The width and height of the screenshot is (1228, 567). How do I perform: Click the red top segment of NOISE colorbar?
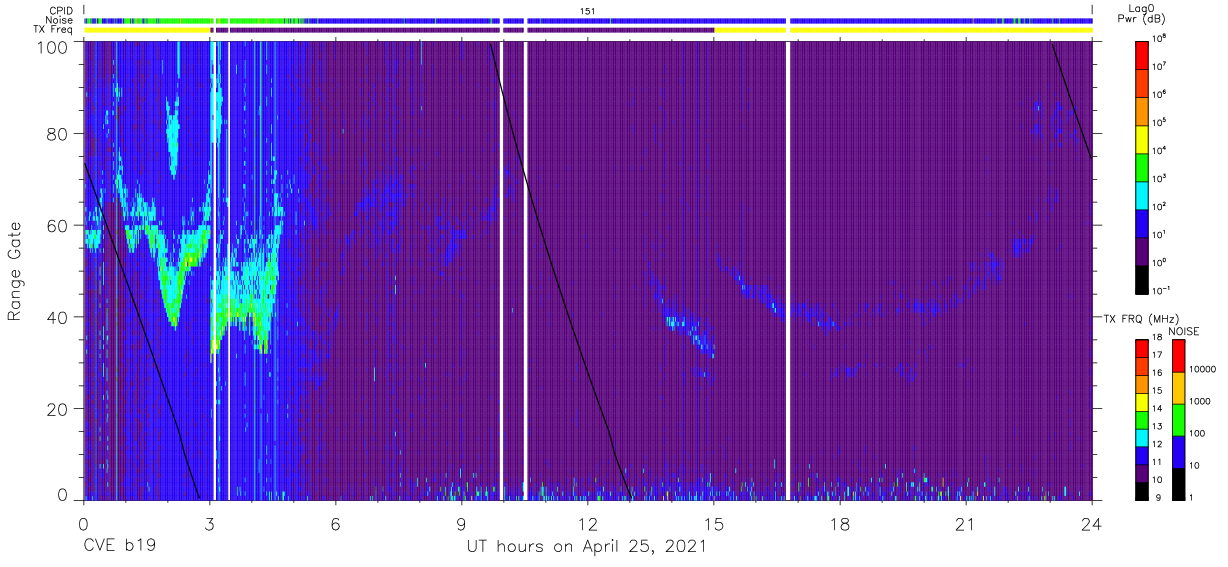click(1178, 356)
